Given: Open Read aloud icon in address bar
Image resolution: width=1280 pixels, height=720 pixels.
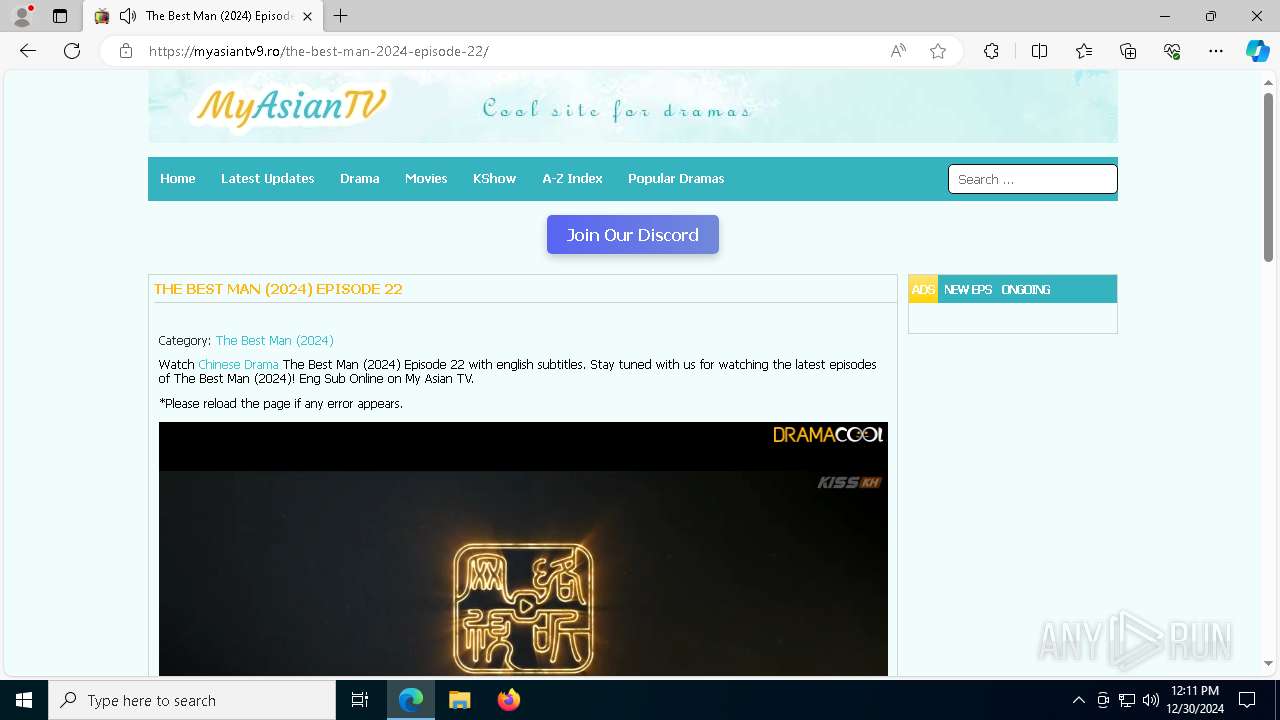Looking at the screenshot, I should [x=898, y=51].
